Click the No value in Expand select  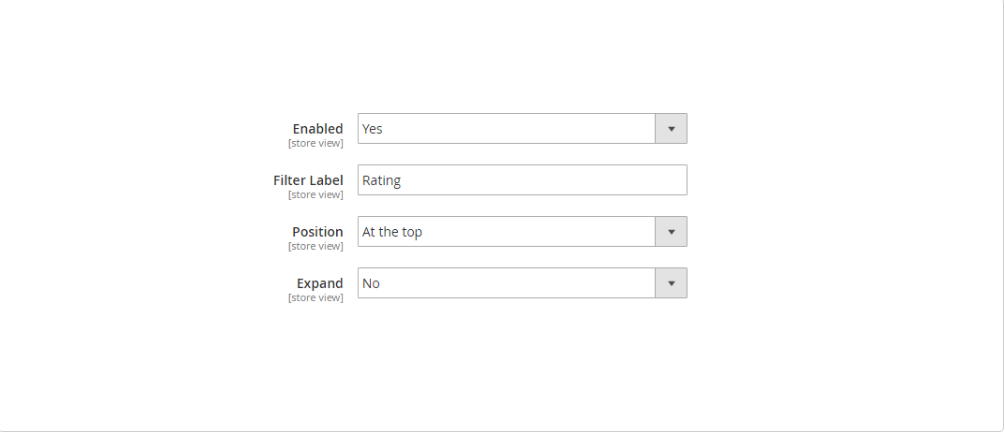click(x=371, y=283)
